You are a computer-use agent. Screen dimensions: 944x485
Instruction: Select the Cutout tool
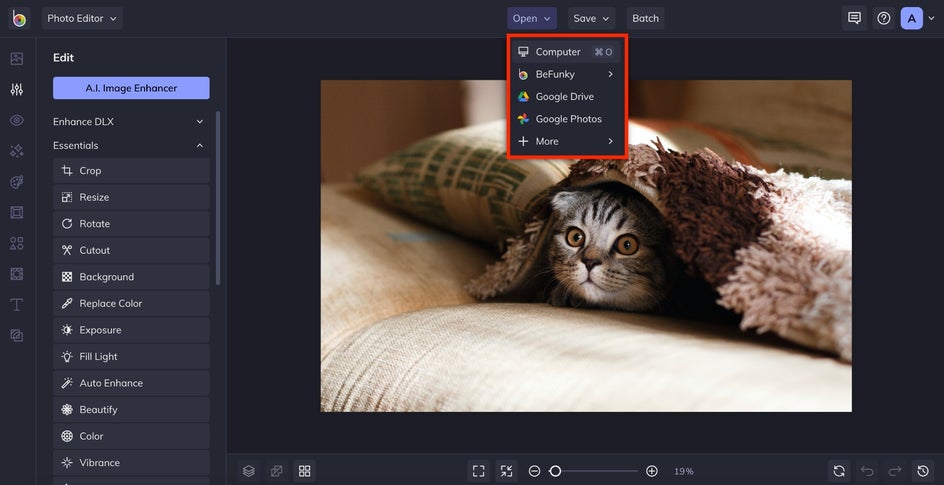click(131, 250)
